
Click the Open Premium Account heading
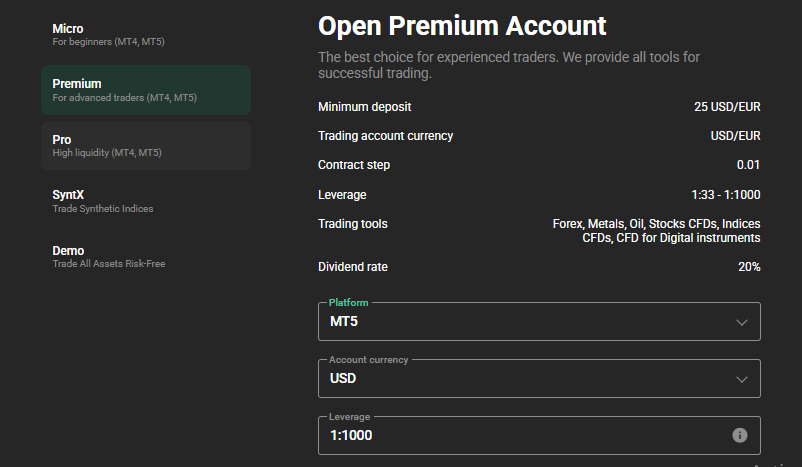click(x=462, y=26)
